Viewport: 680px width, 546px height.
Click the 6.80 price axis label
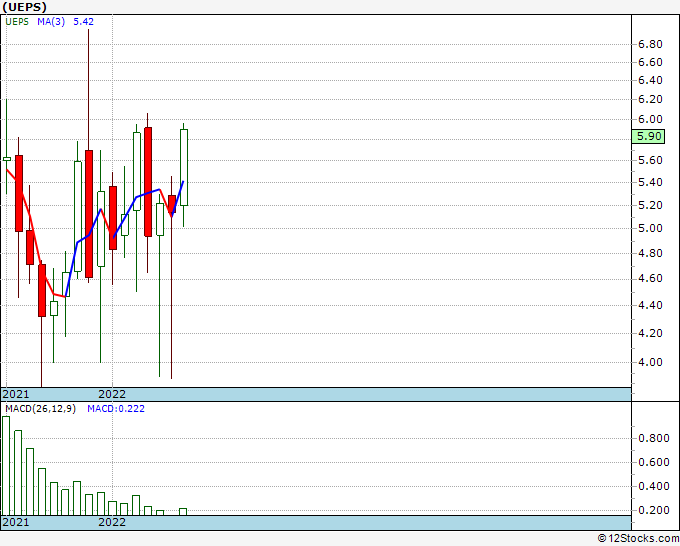[x=650, y=44]
